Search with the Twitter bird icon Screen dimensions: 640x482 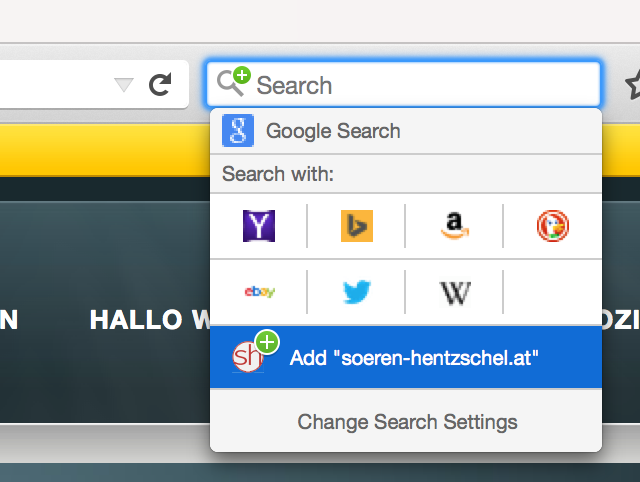(356, 292)
